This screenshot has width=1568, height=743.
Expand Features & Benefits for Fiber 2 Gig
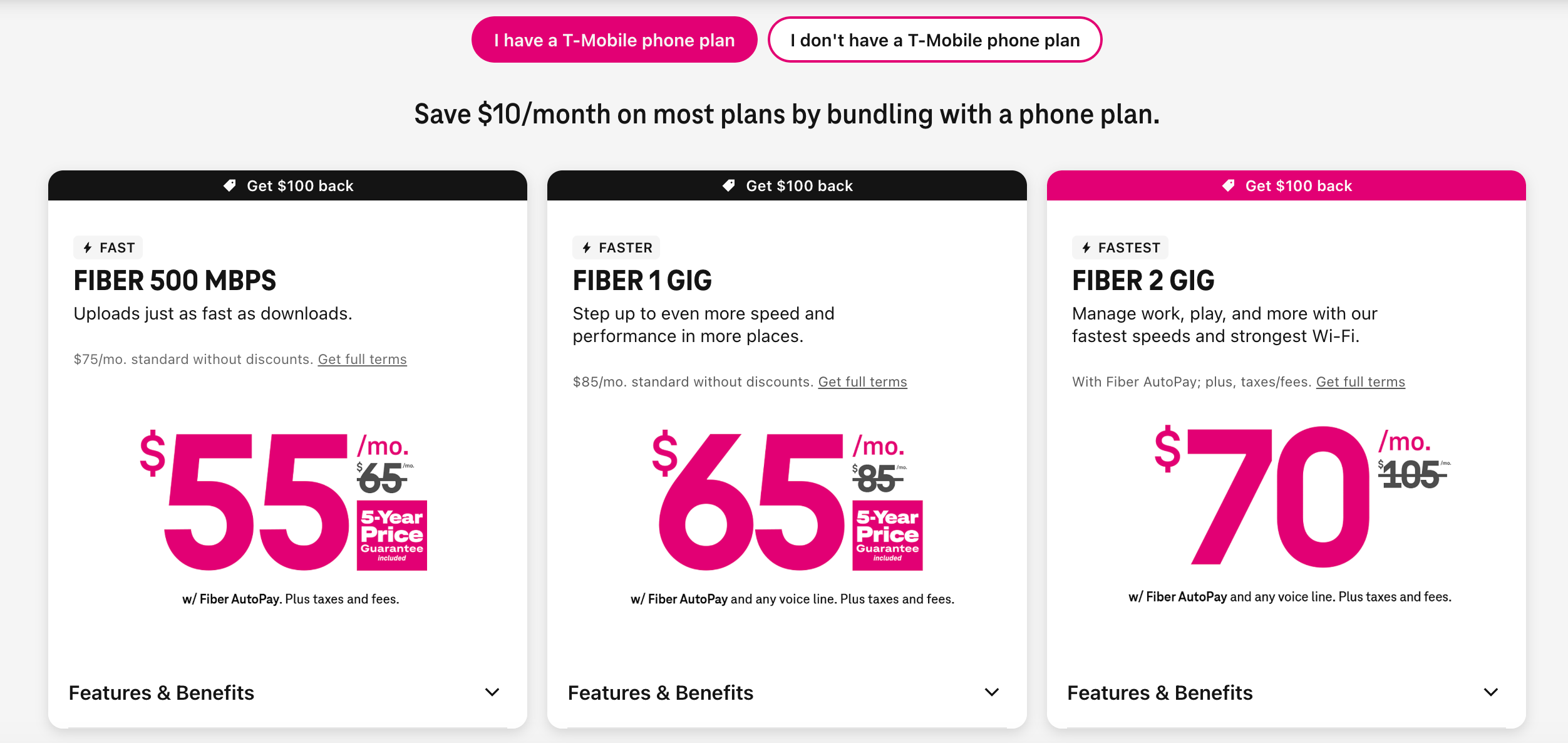[x=1159, y=693]
